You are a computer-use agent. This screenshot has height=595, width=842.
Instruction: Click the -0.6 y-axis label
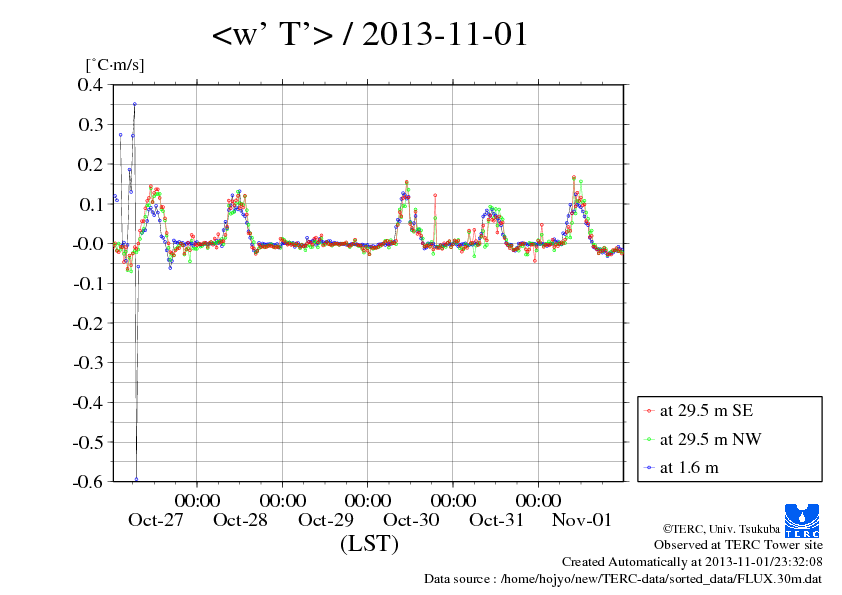click(x=88, y=481)
